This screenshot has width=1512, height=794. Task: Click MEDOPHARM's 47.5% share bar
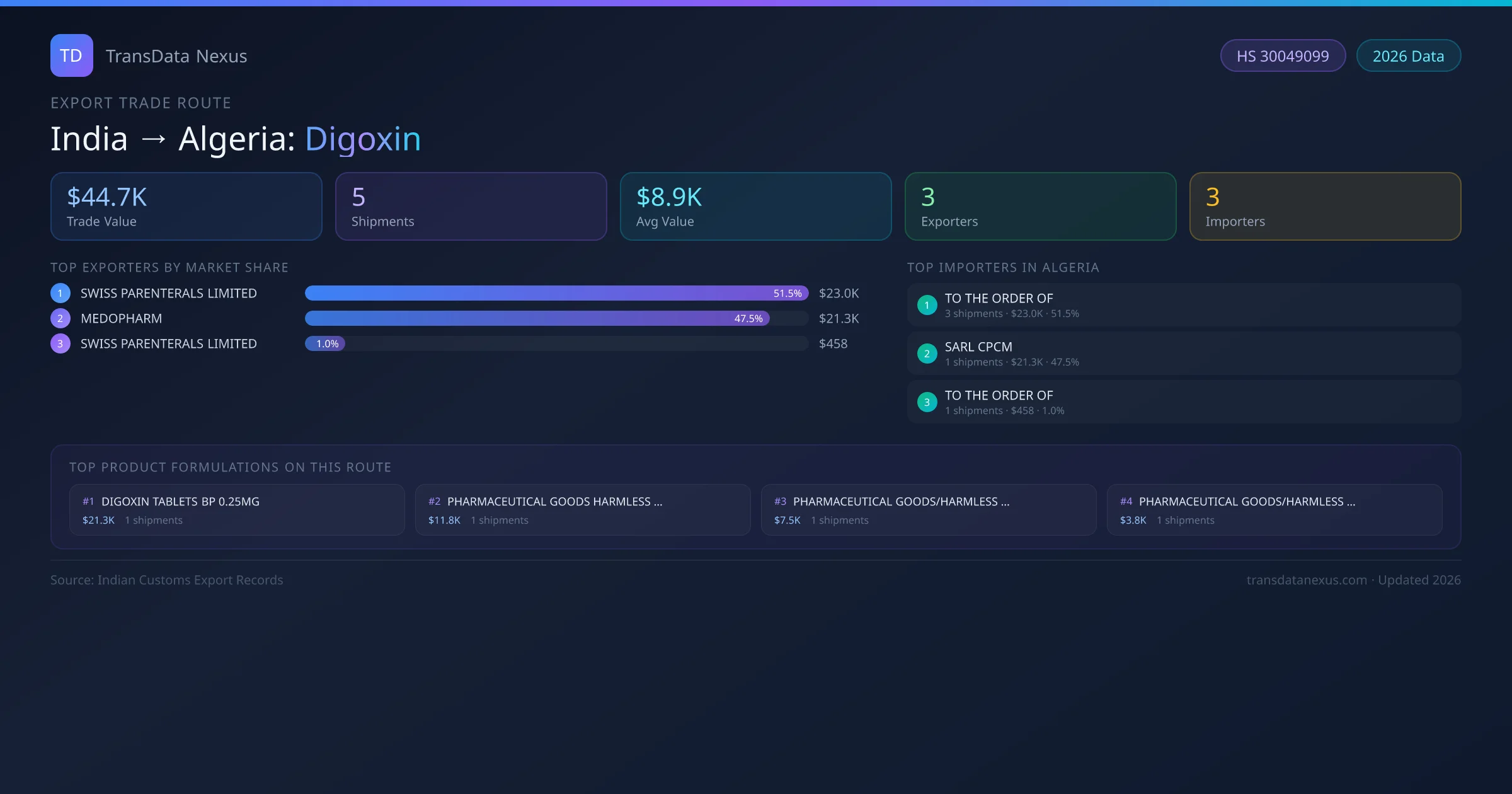537,318
